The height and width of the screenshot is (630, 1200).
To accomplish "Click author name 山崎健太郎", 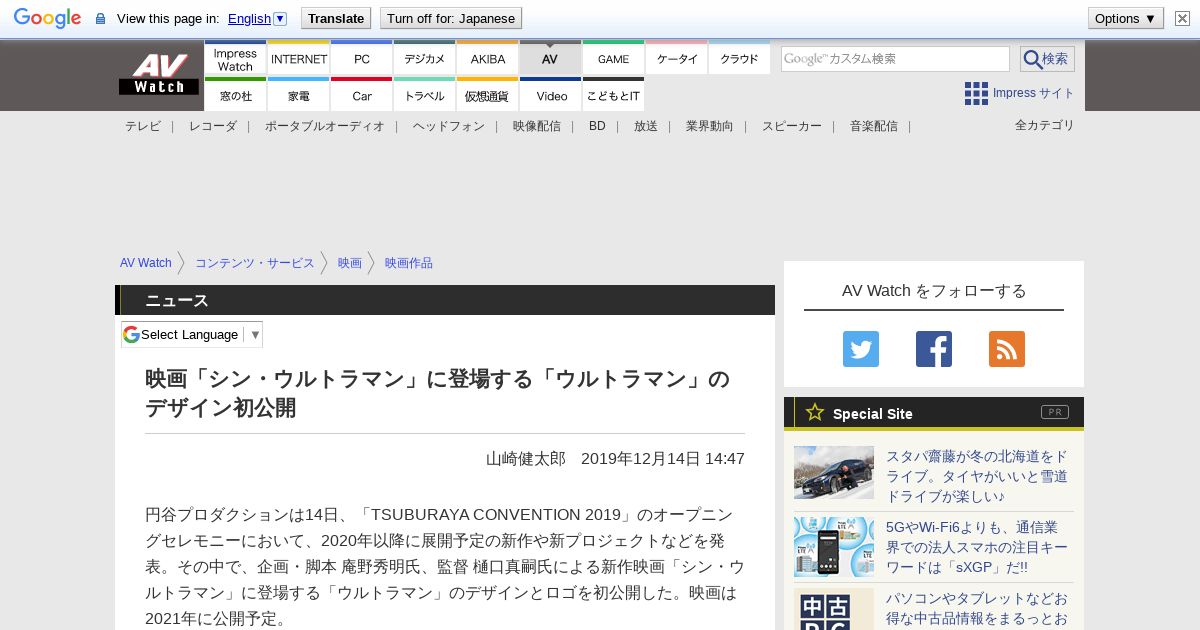I will [526, 458].
